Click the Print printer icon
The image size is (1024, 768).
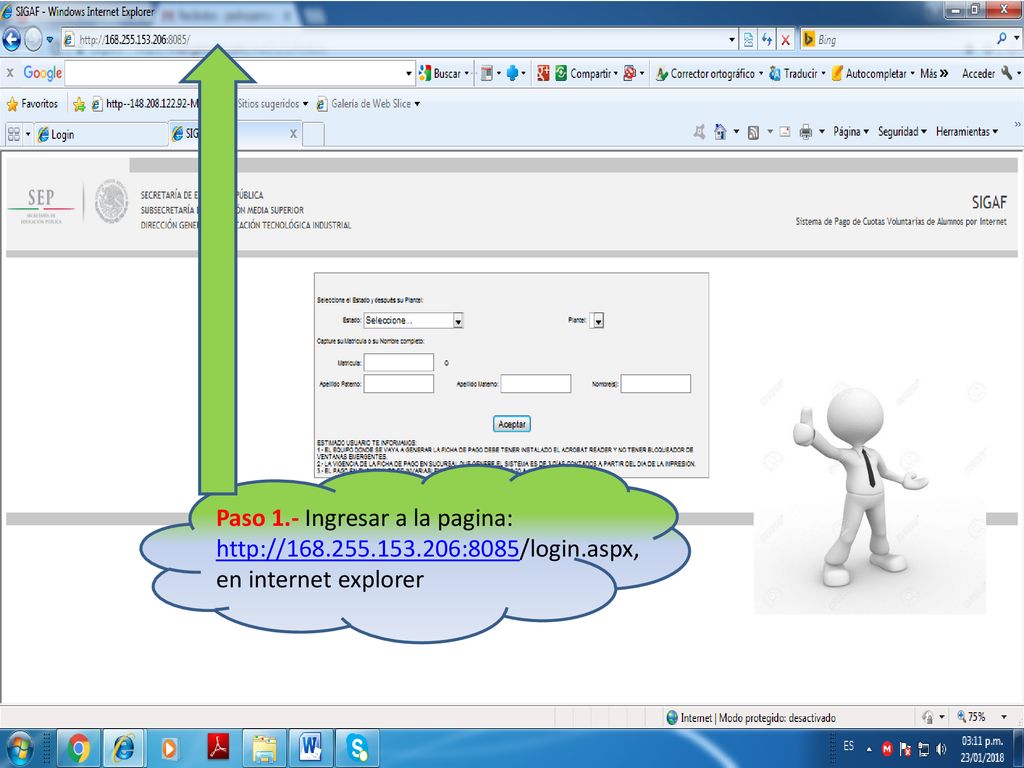click(x=806, y=132)
